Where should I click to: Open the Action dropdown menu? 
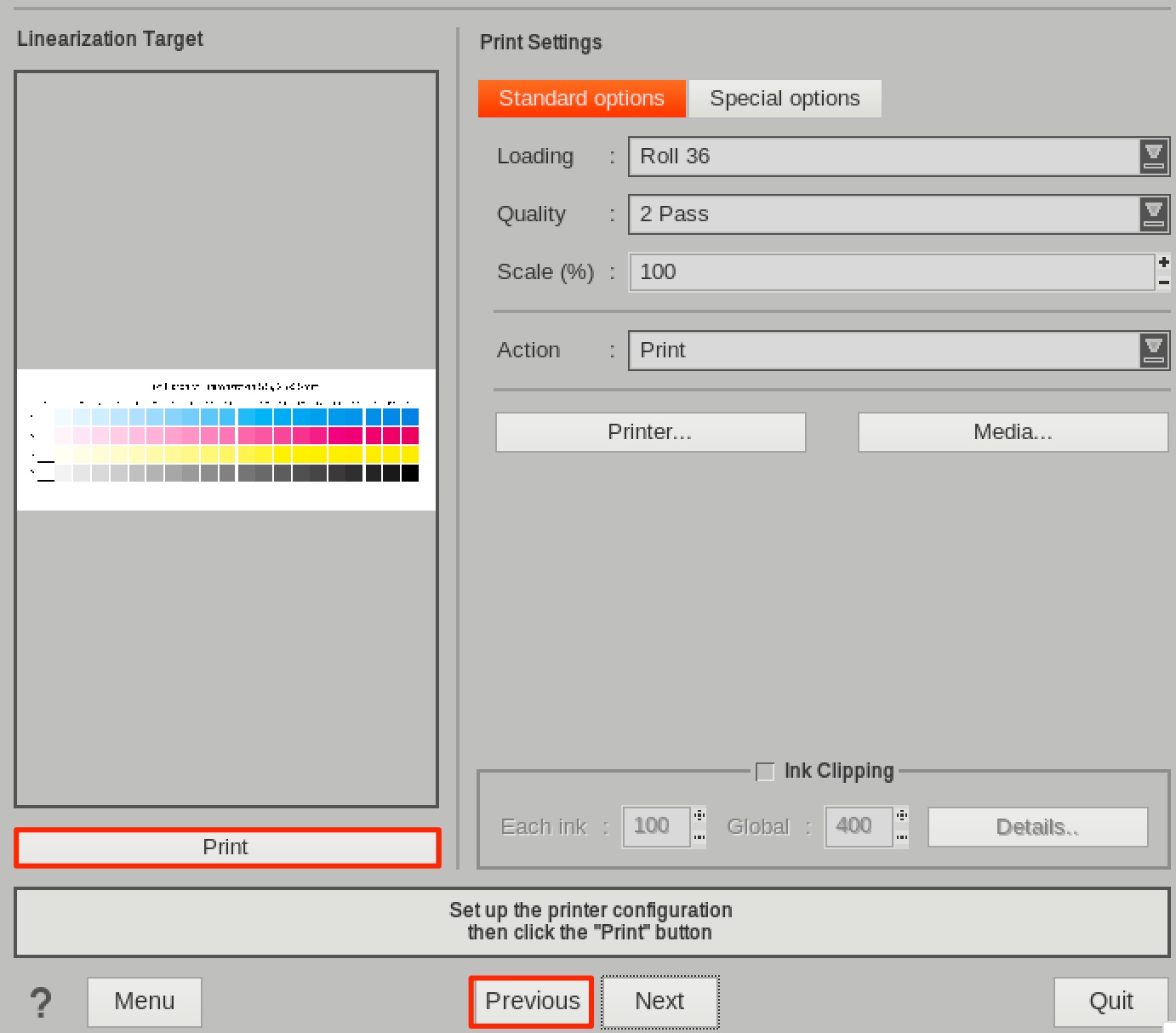[1153, 351]
